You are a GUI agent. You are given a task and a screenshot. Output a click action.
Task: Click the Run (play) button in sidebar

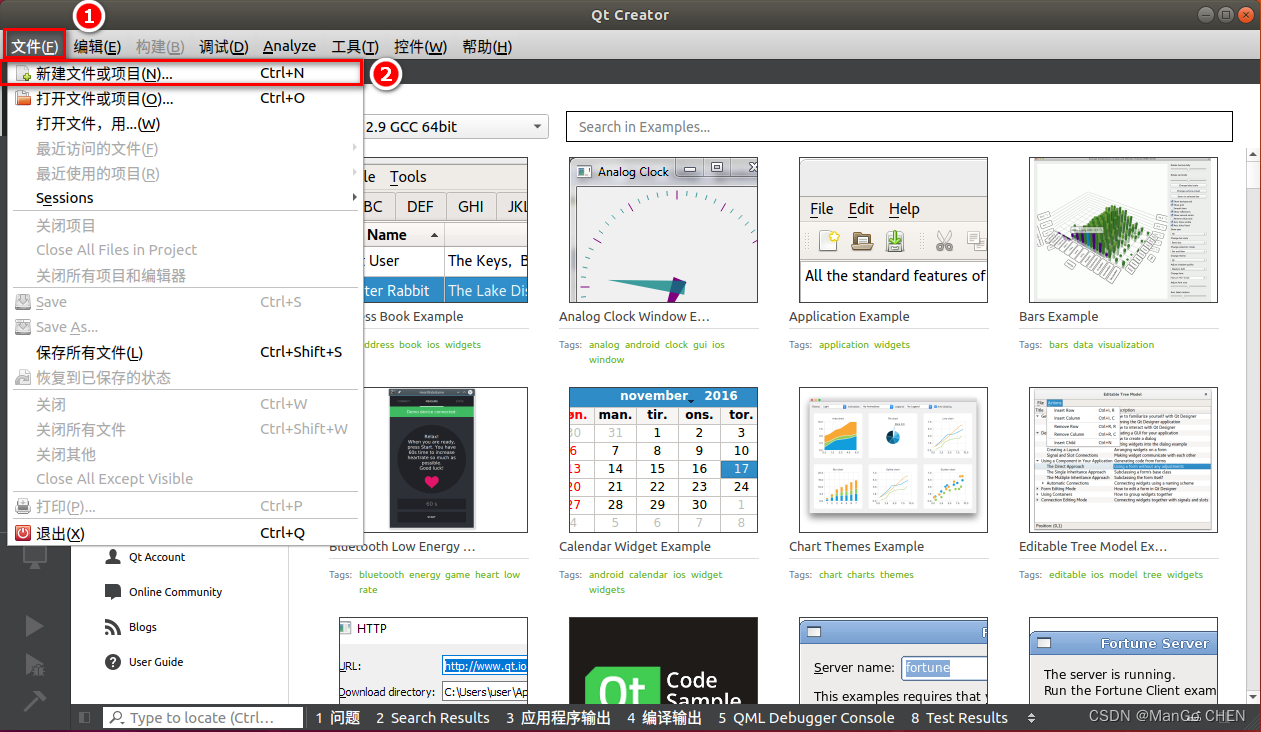point(34,626)
